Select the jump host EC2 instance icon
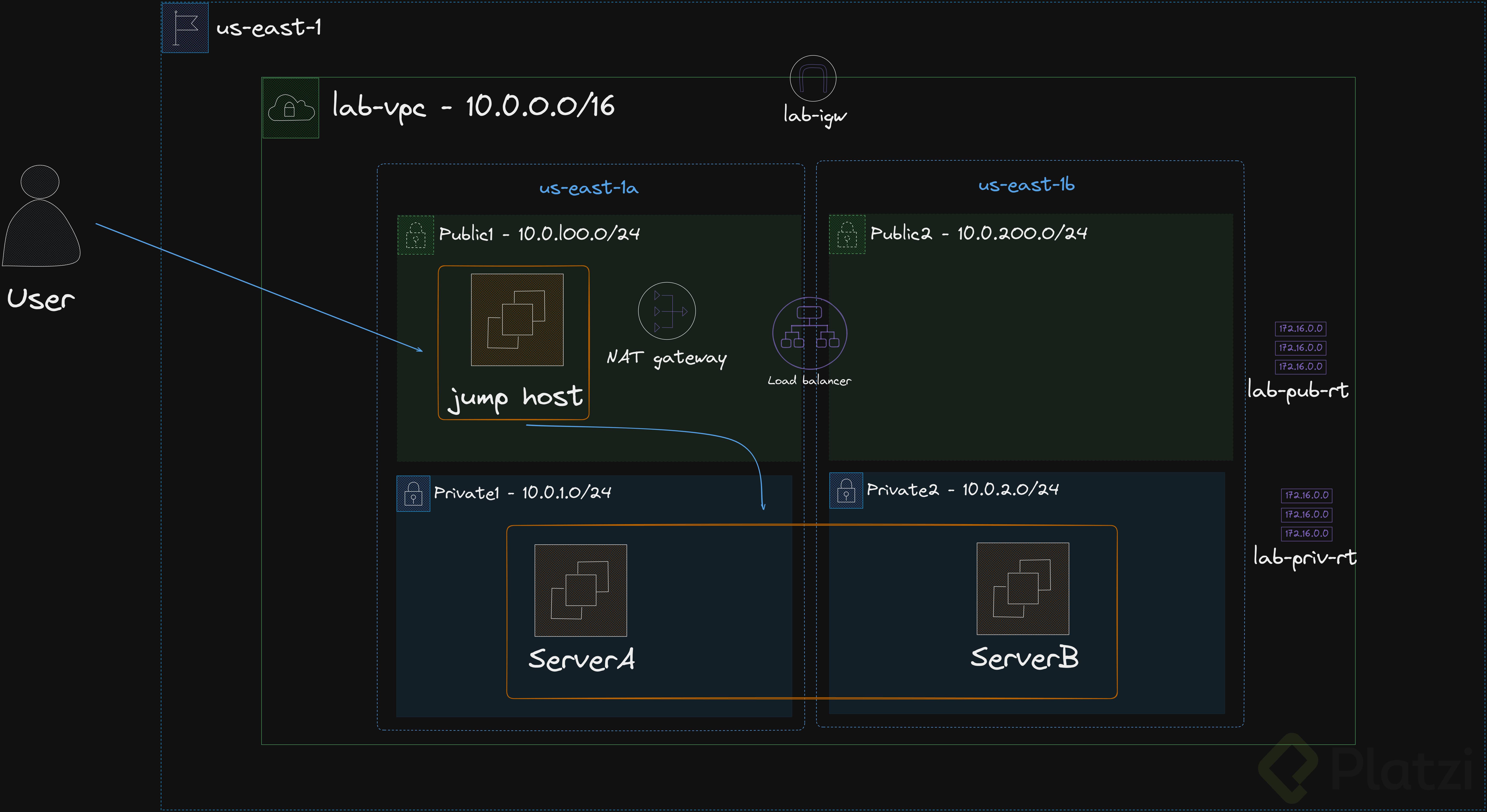Viewport: 1487px width, 812px height. (517, 320)
